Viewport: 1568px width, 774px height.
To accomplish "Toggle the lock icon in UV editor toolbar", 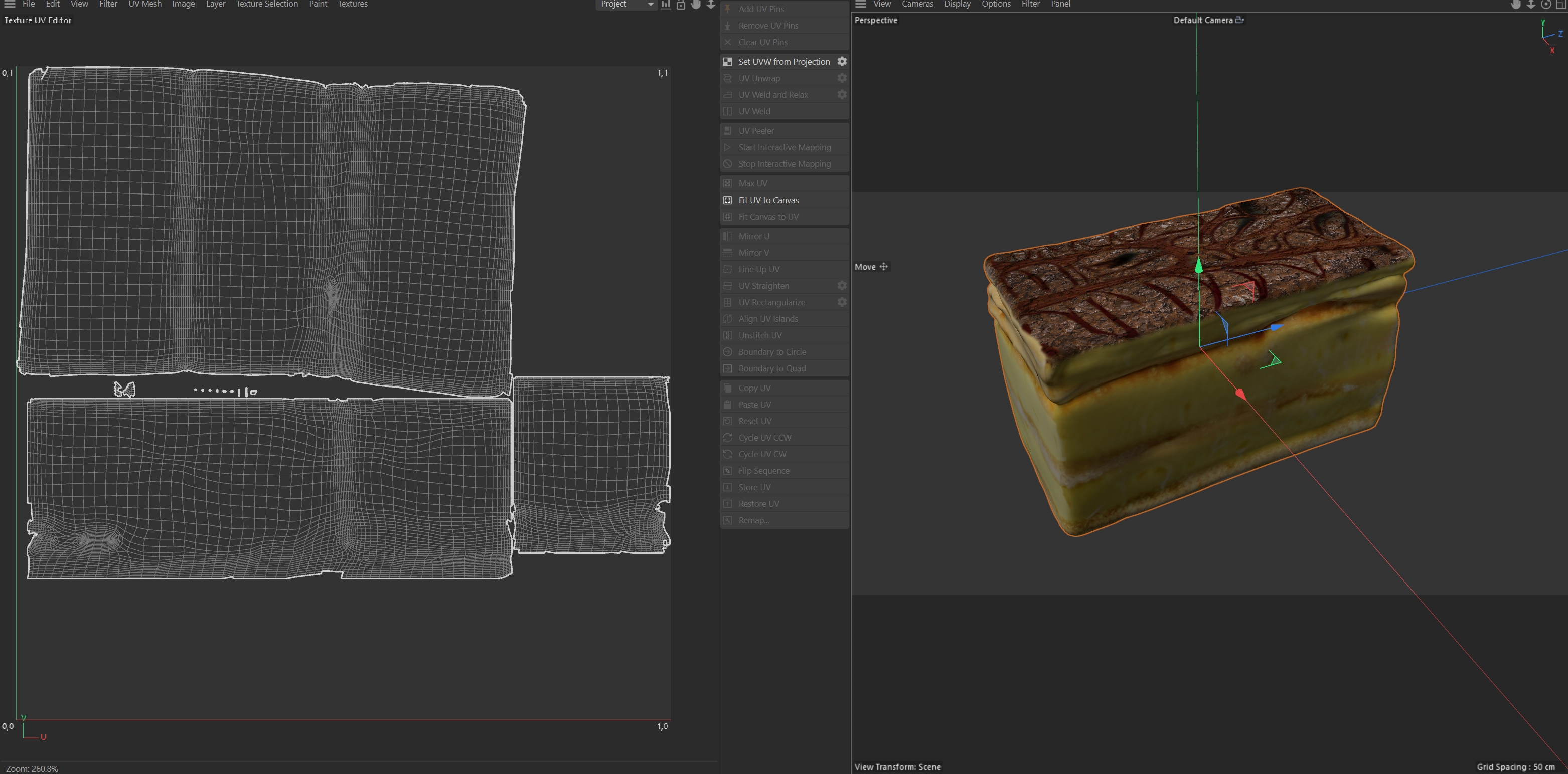I will click(681, 4).
